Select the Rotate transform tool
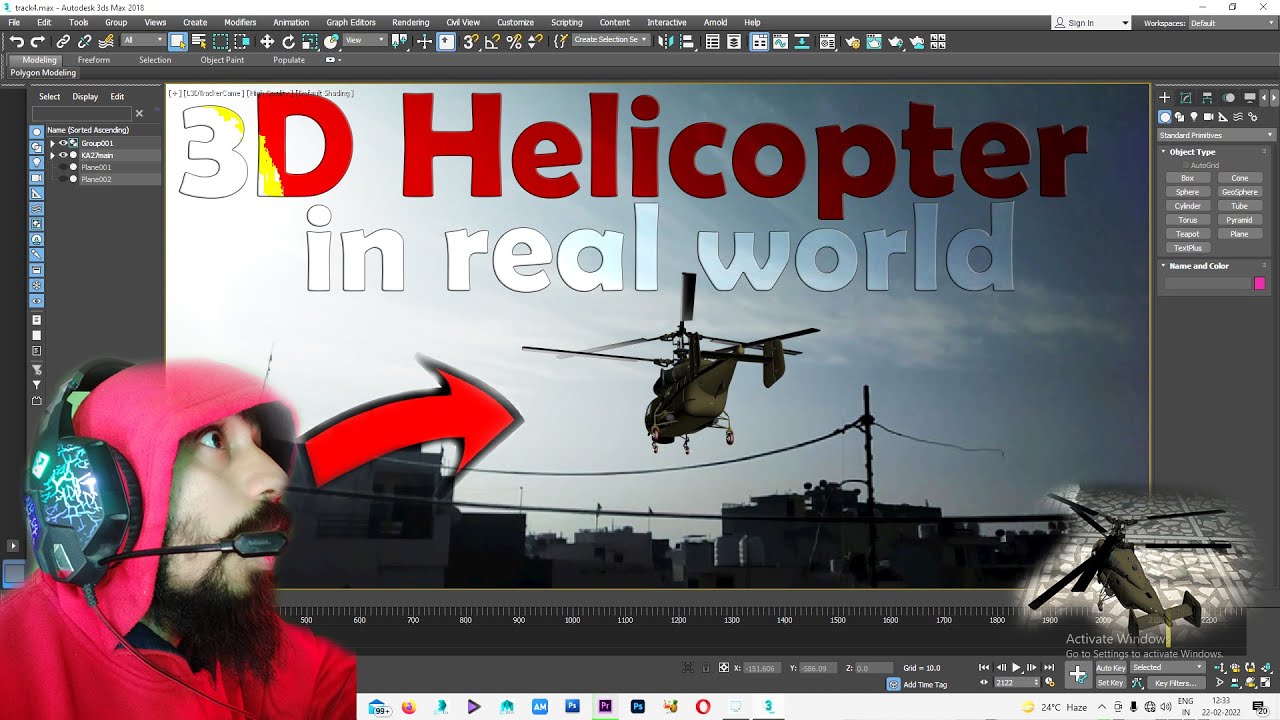This screenshot has height=720, width=1280. coord(289,41)
